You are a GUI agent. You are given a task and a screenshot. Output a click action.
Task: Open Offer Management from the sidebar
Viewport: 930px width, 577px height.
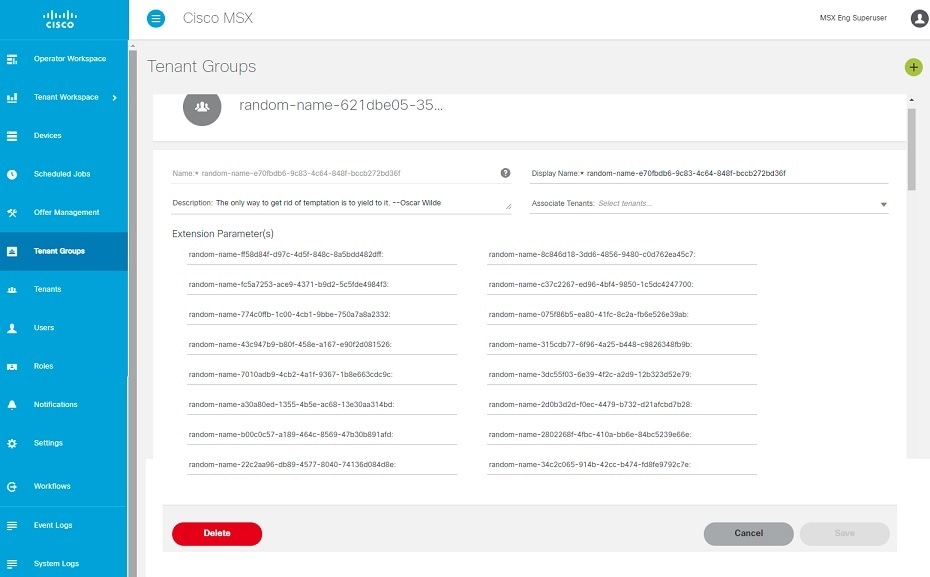[64, 212]
